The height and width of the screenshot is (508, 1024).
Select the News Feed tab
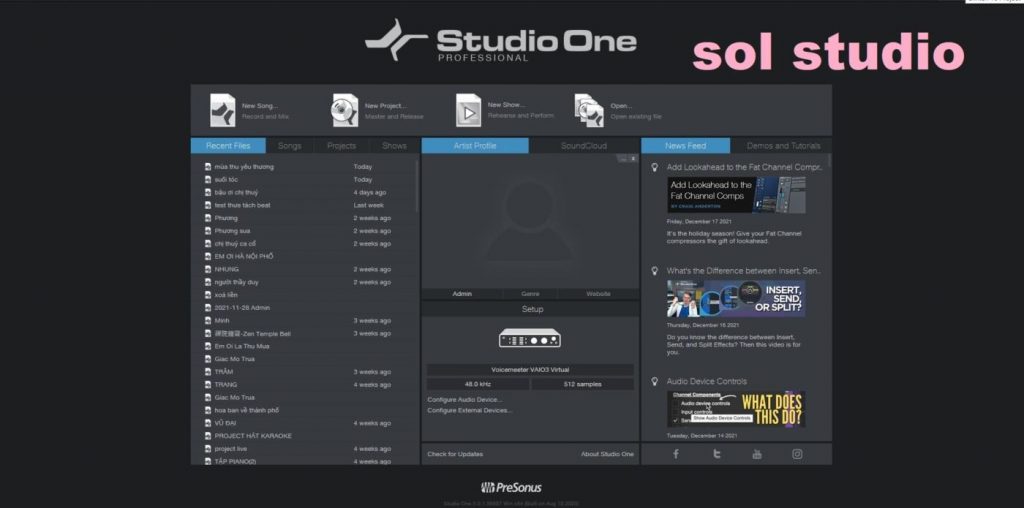[x=685, y=146]
